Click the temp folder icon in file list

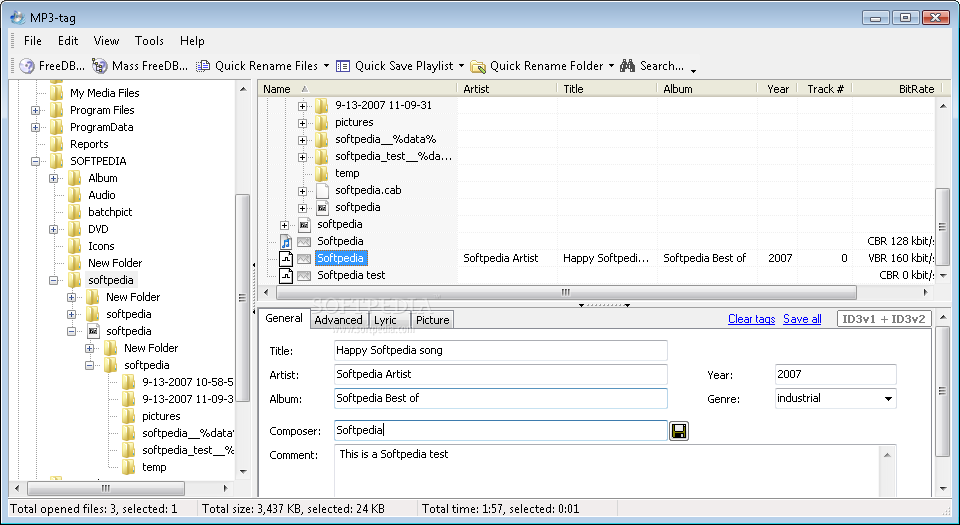322,173
